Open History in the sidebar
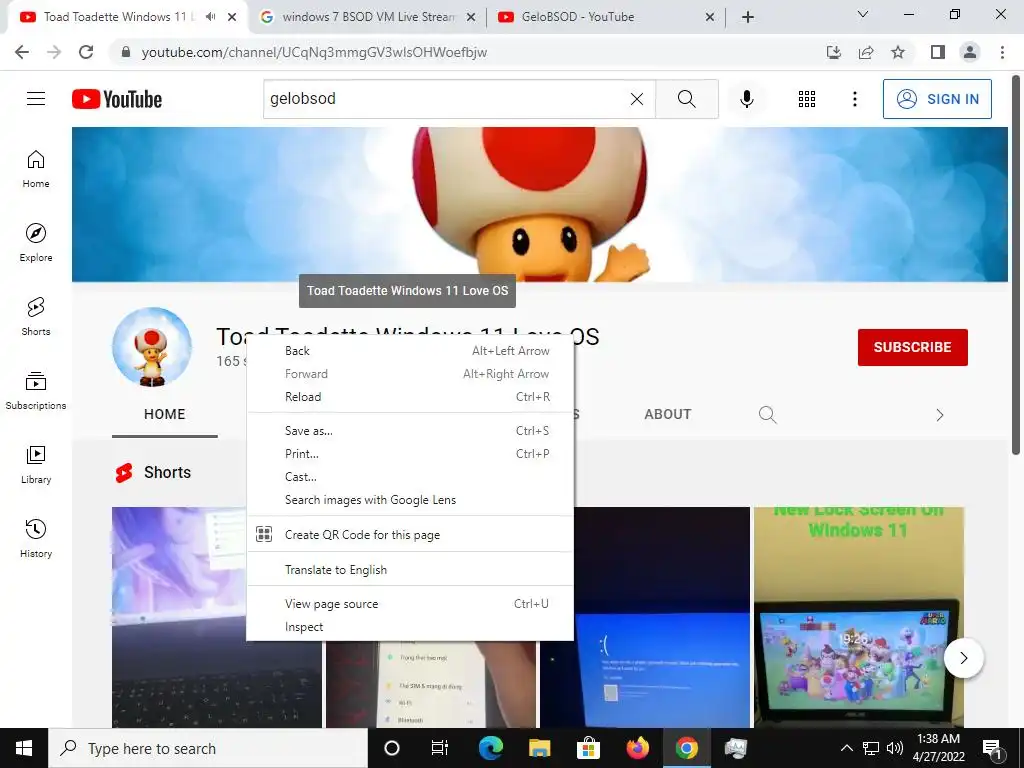This screenshot has height=768, width=1024. [36, 538]
